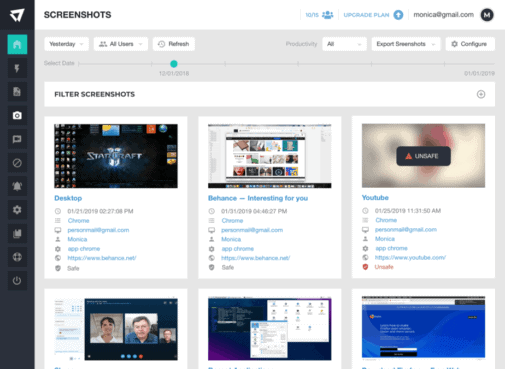Open the Yesterday date dropdown
The image size is (505, 369).
(x=66, y=44)
